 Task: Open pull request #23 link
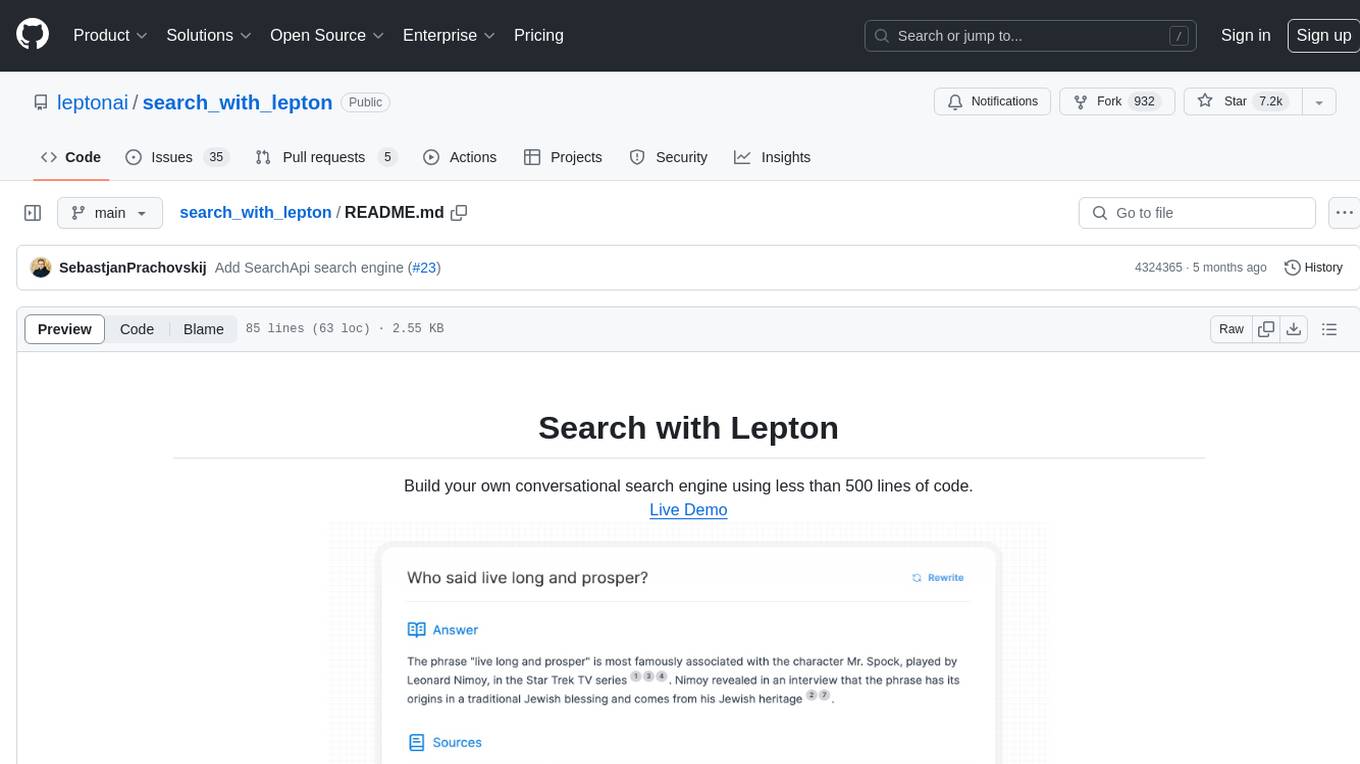coord(424,267)
